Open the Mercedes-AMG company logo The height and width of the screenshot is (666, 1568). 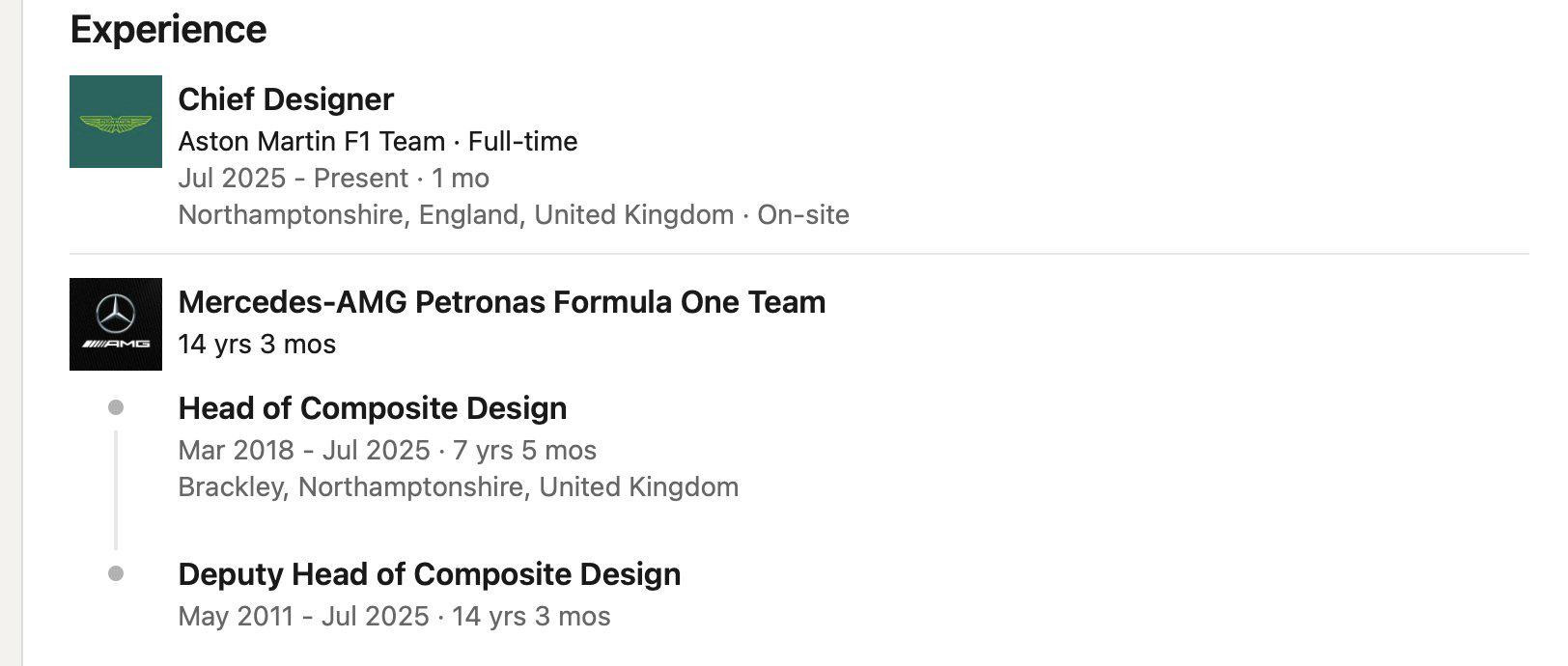pyautogui.click(x=116, y=324)
